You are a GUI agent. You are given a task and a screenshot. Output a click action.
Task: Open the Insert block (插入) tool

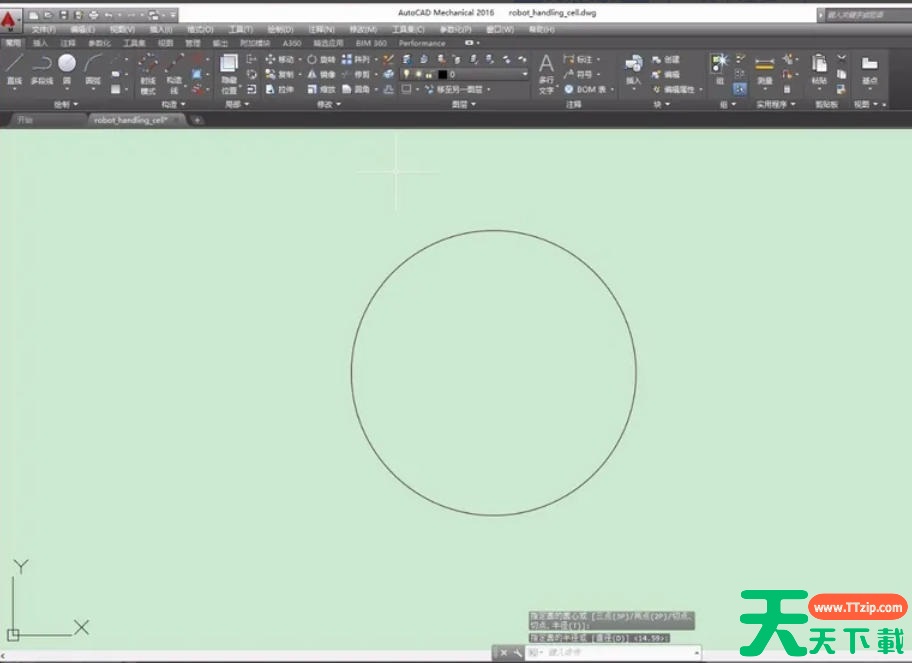[633, 68]
